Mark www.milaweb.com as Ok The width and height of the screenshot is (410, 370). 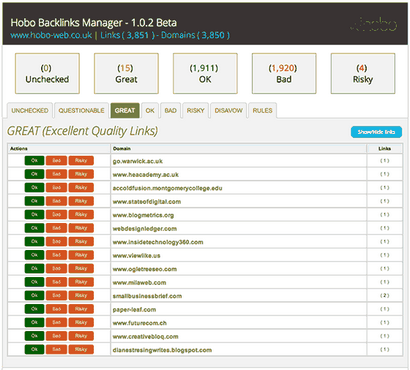[x=34, y=282]
